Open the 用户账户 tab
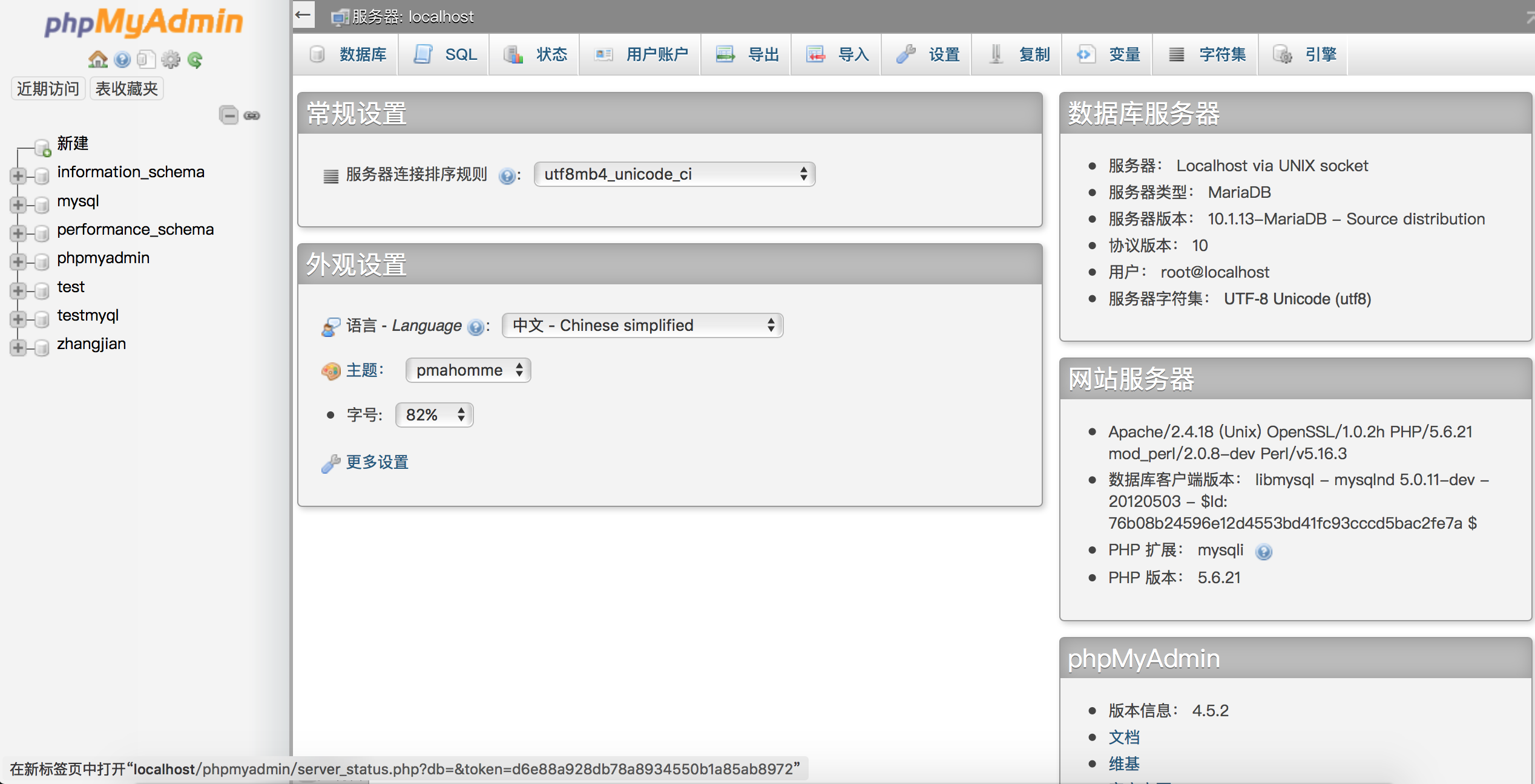Viewport: 1535px width, 784px height. tap(640, 54)
